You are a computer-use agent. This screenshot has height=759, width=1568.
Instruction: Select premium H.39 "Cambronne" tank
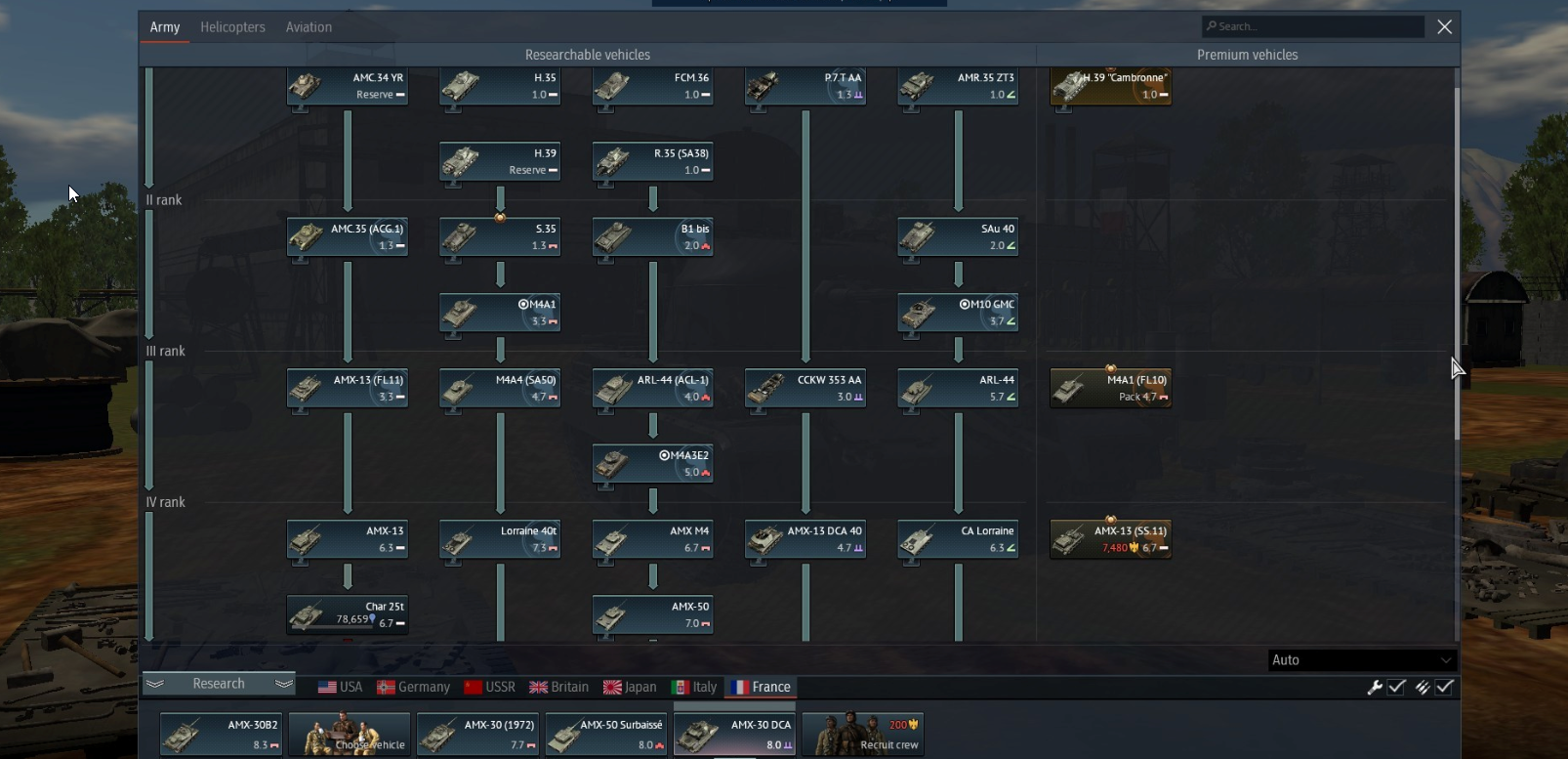tap(1111, 86)
